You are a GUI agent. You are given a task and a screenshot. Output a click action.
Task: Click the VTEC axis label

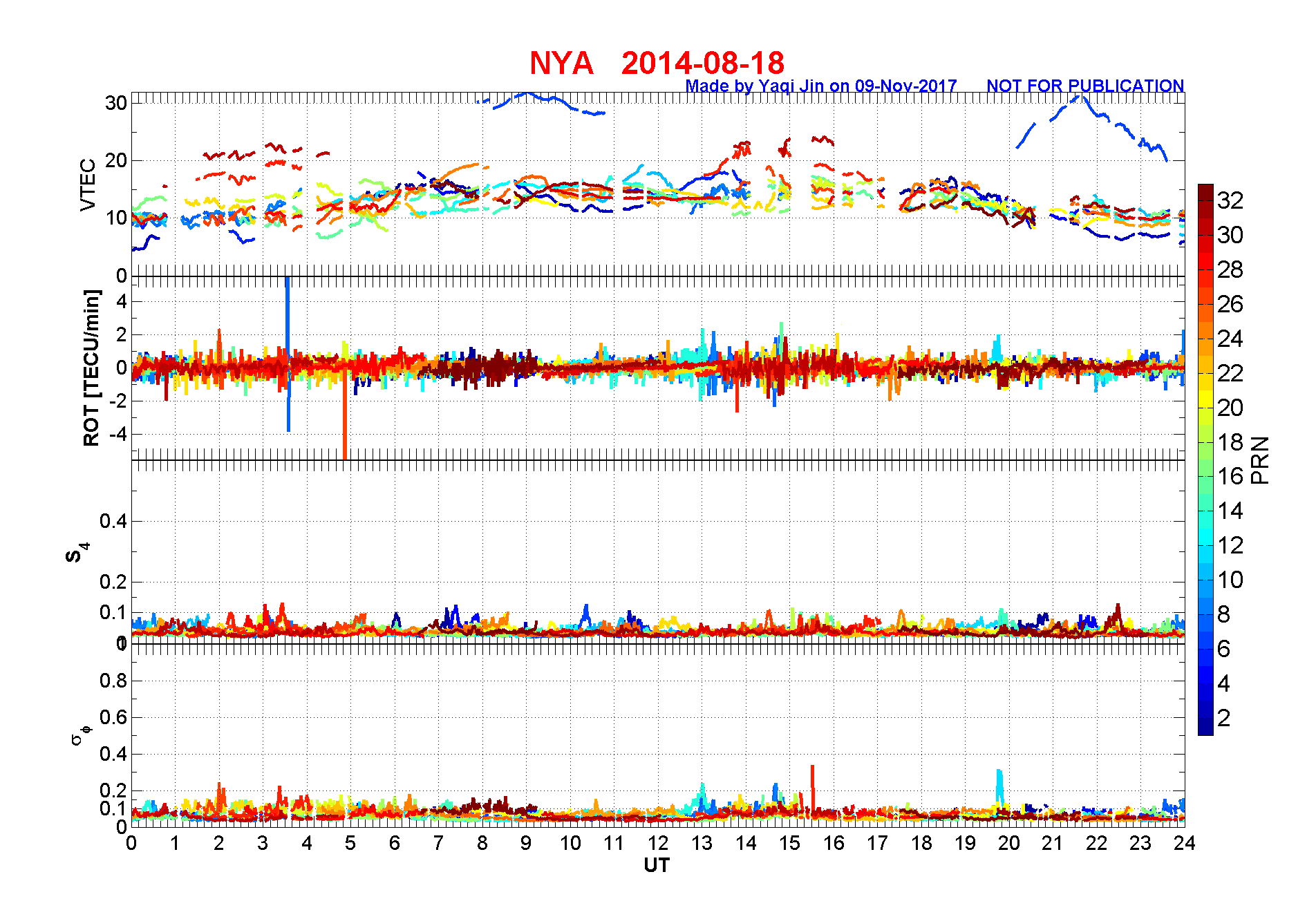pyautogui.click(x=88, y=184)
